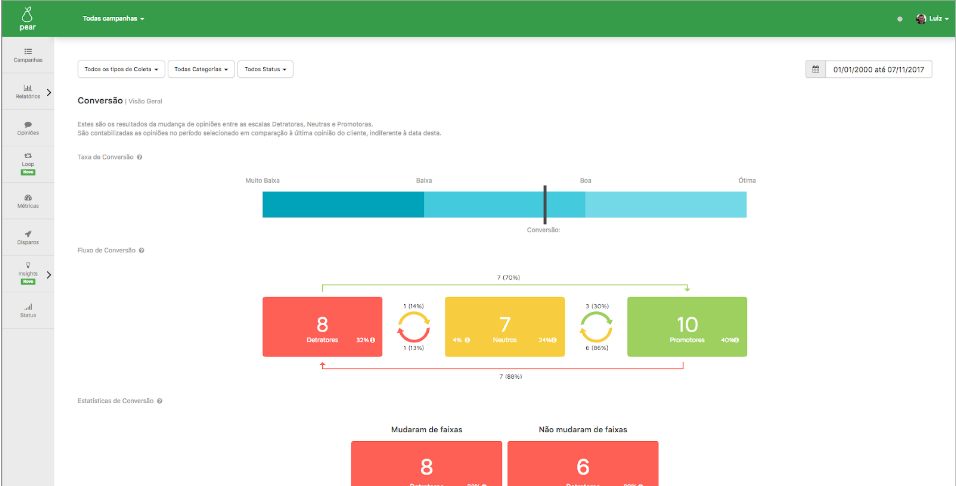Open Insights lightbulb icon
The image size is (956, 486).
click(28, 265)
